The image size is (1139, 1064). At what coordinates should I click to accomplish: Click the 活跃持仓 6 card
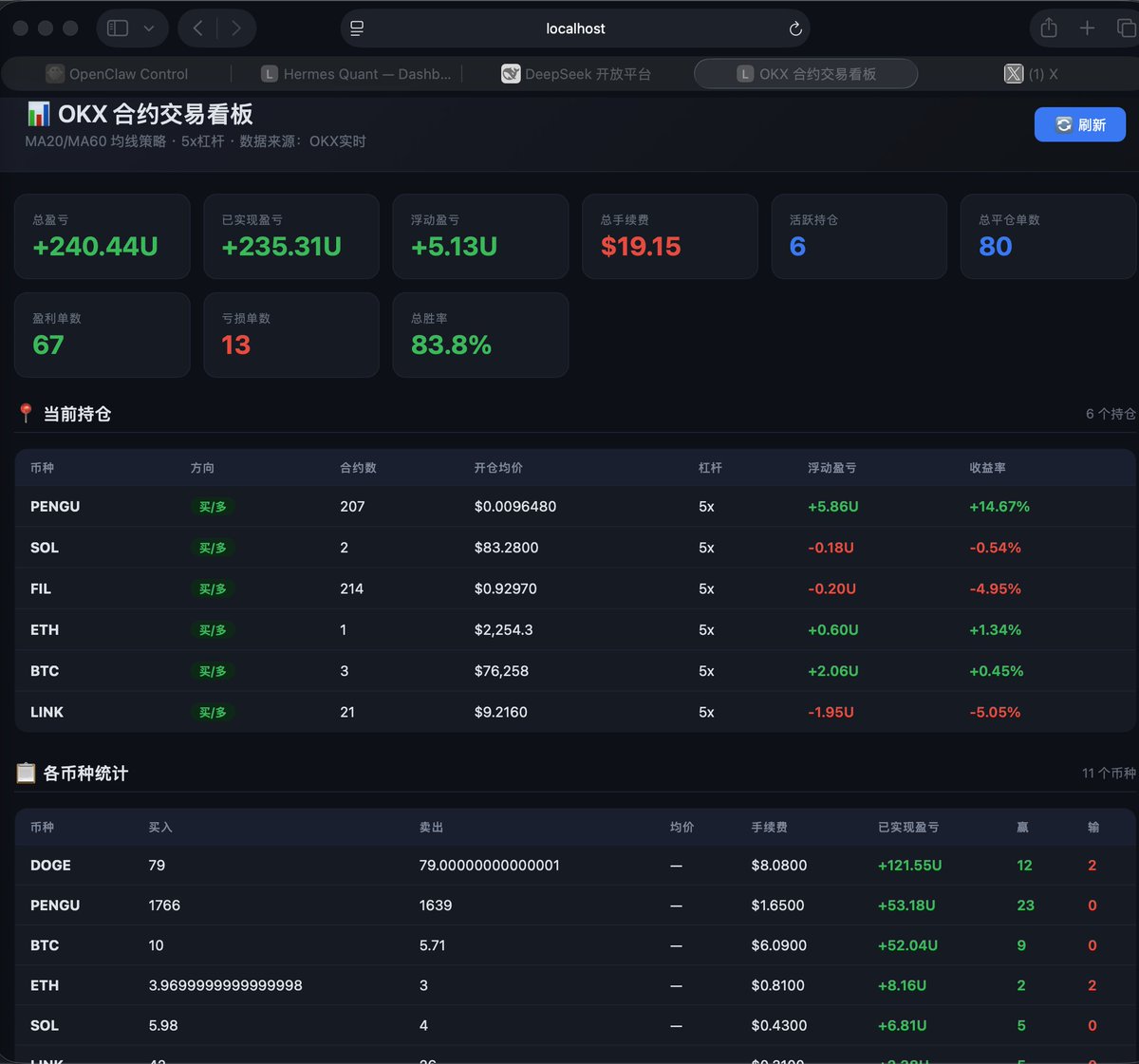point(859,236)
